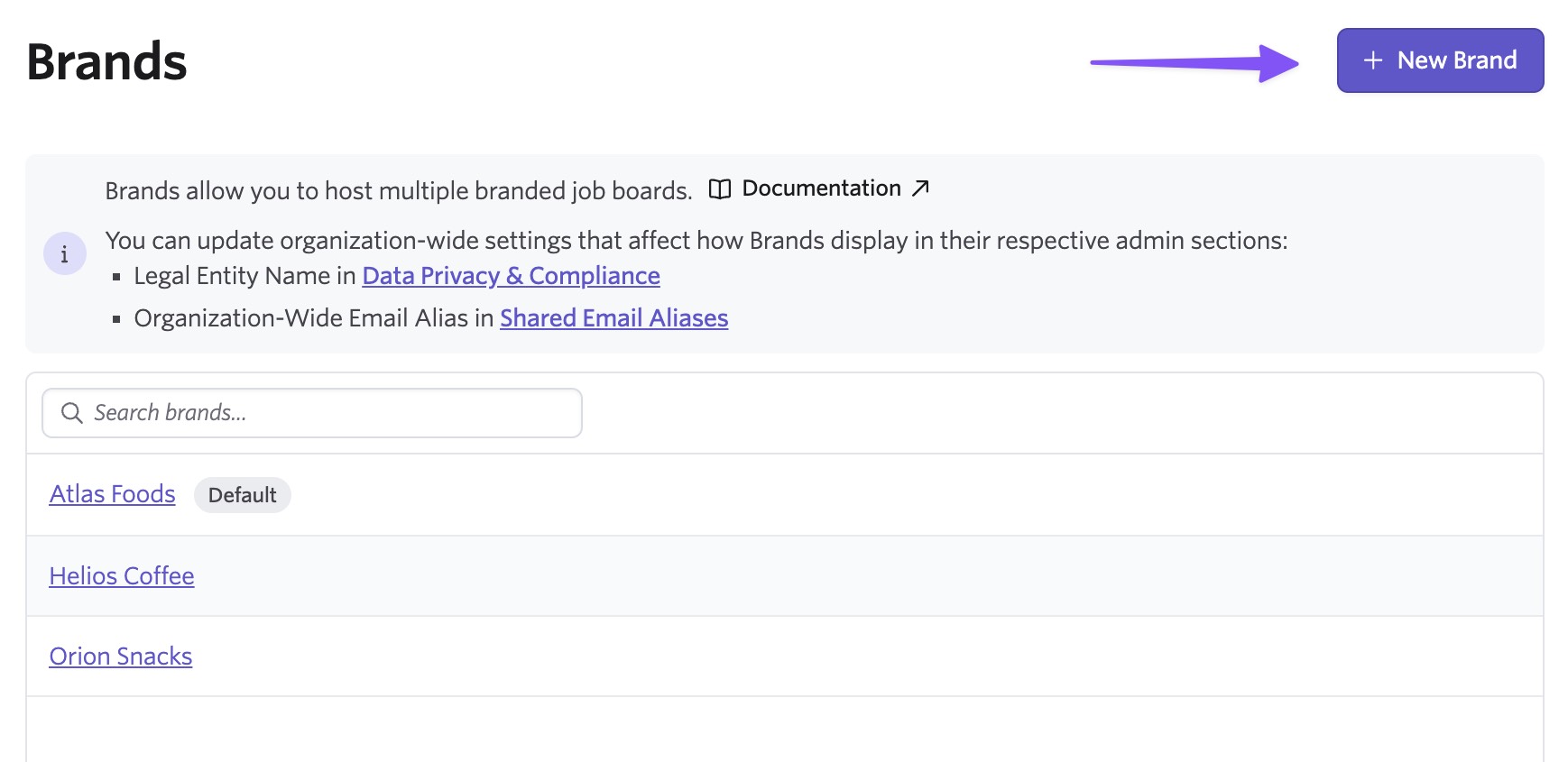Viewport: 1568px width, 762px height.
Task: Open the Atlas Foods brand
Action: point(112,494)
